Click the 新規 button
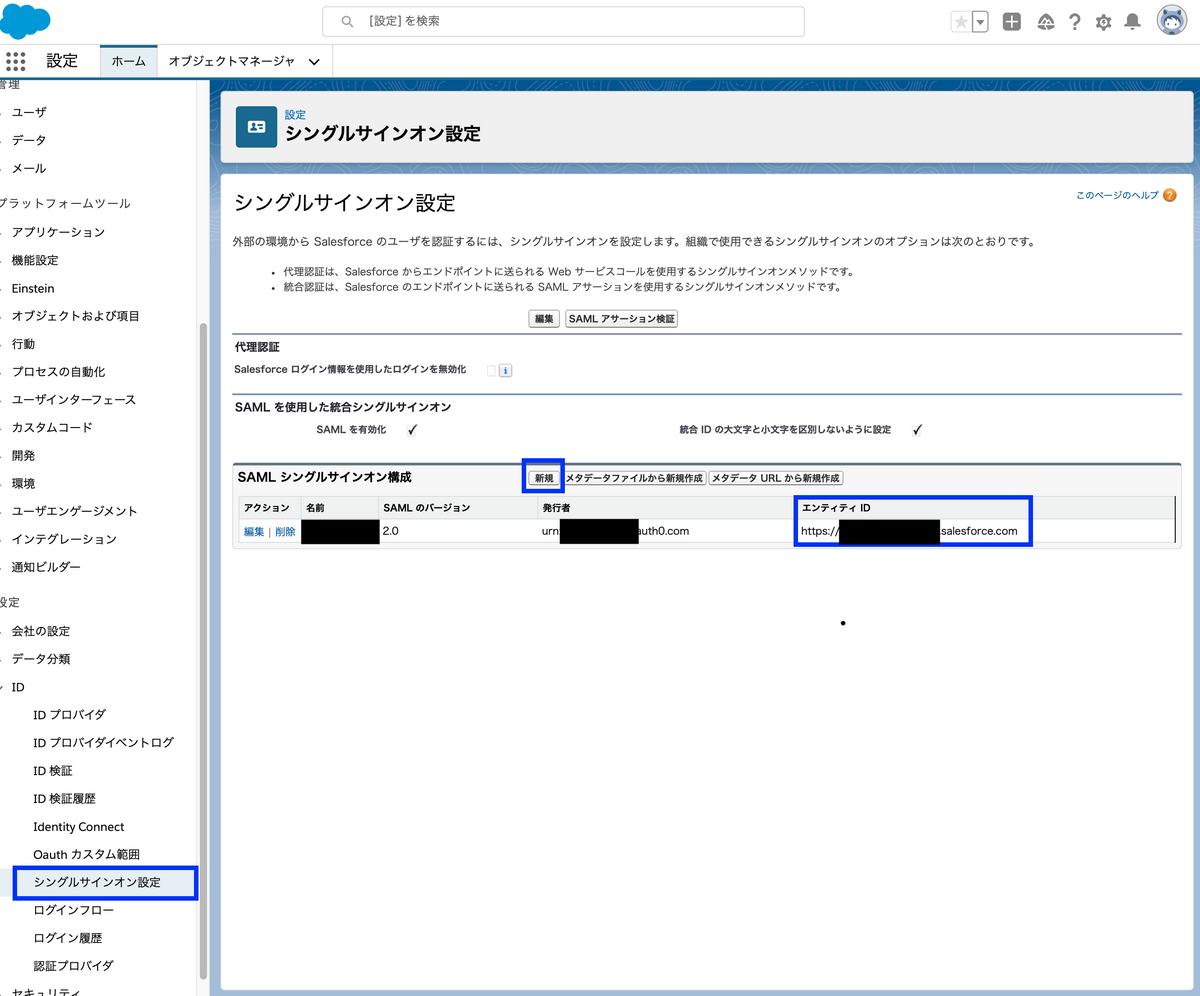 click(x=544, y=478)
